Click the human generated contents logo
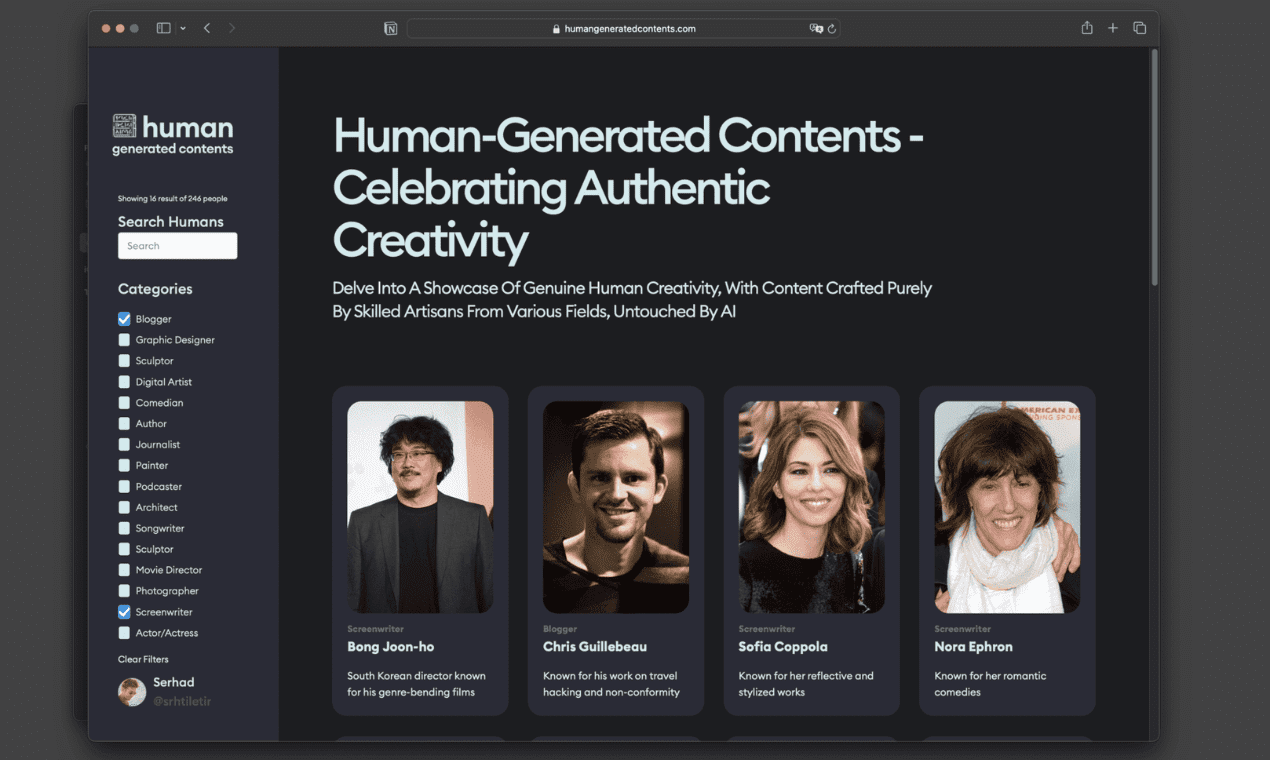 [173, 135]
